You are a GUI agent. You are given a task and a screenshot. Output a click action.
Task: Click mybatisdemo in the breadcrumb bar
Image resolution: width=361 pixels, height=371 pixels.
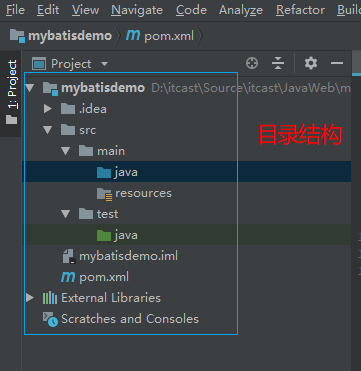click(61, 36)
